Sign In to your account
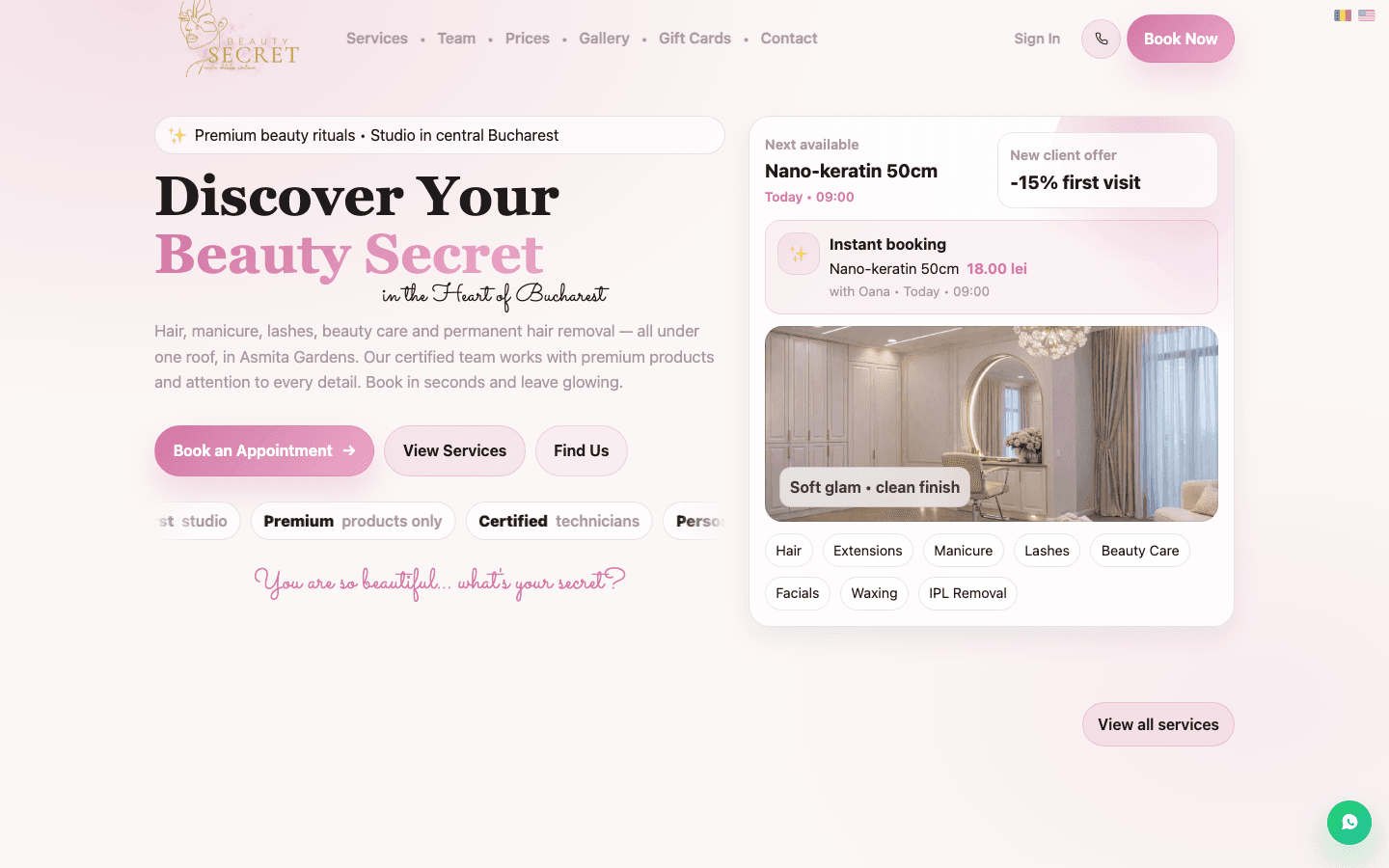 pos(1037,39)
